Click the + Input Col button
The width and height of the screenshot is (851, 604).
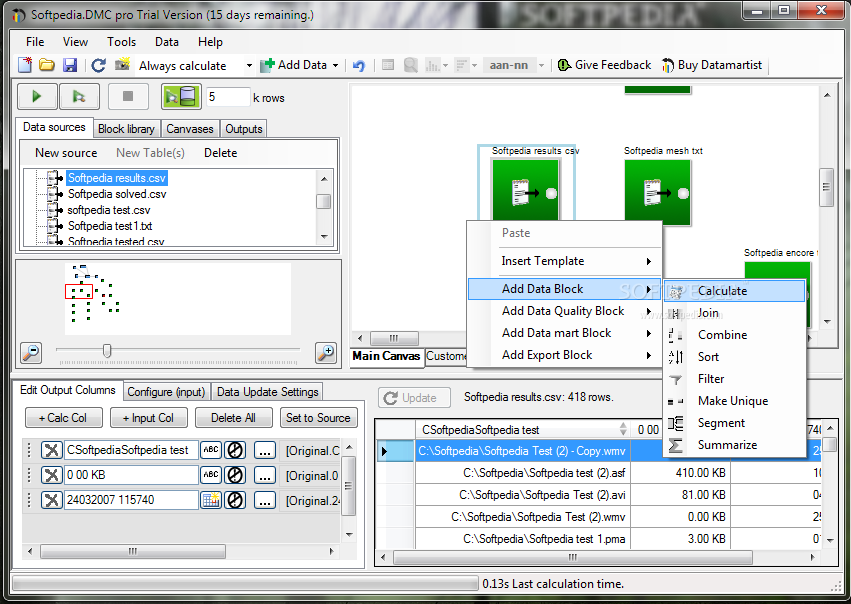(x=149, y=418)
